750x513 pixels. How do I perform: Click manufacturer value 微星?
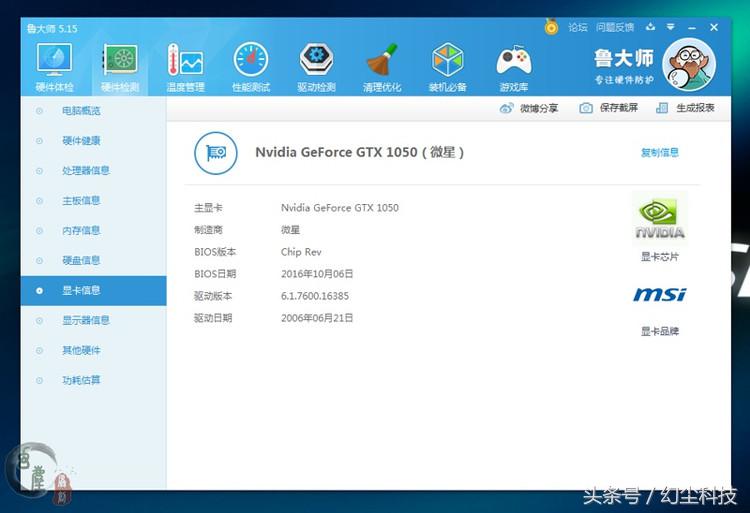[x=290, y=230]
